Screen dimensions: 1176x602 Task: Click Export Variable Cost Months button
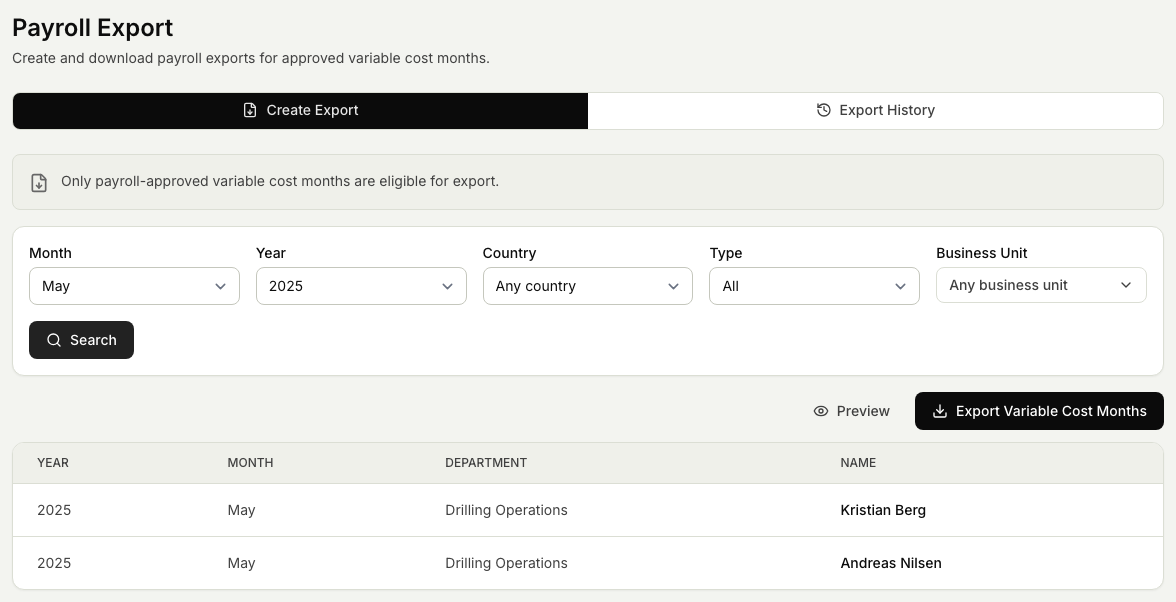point(1039,411)
